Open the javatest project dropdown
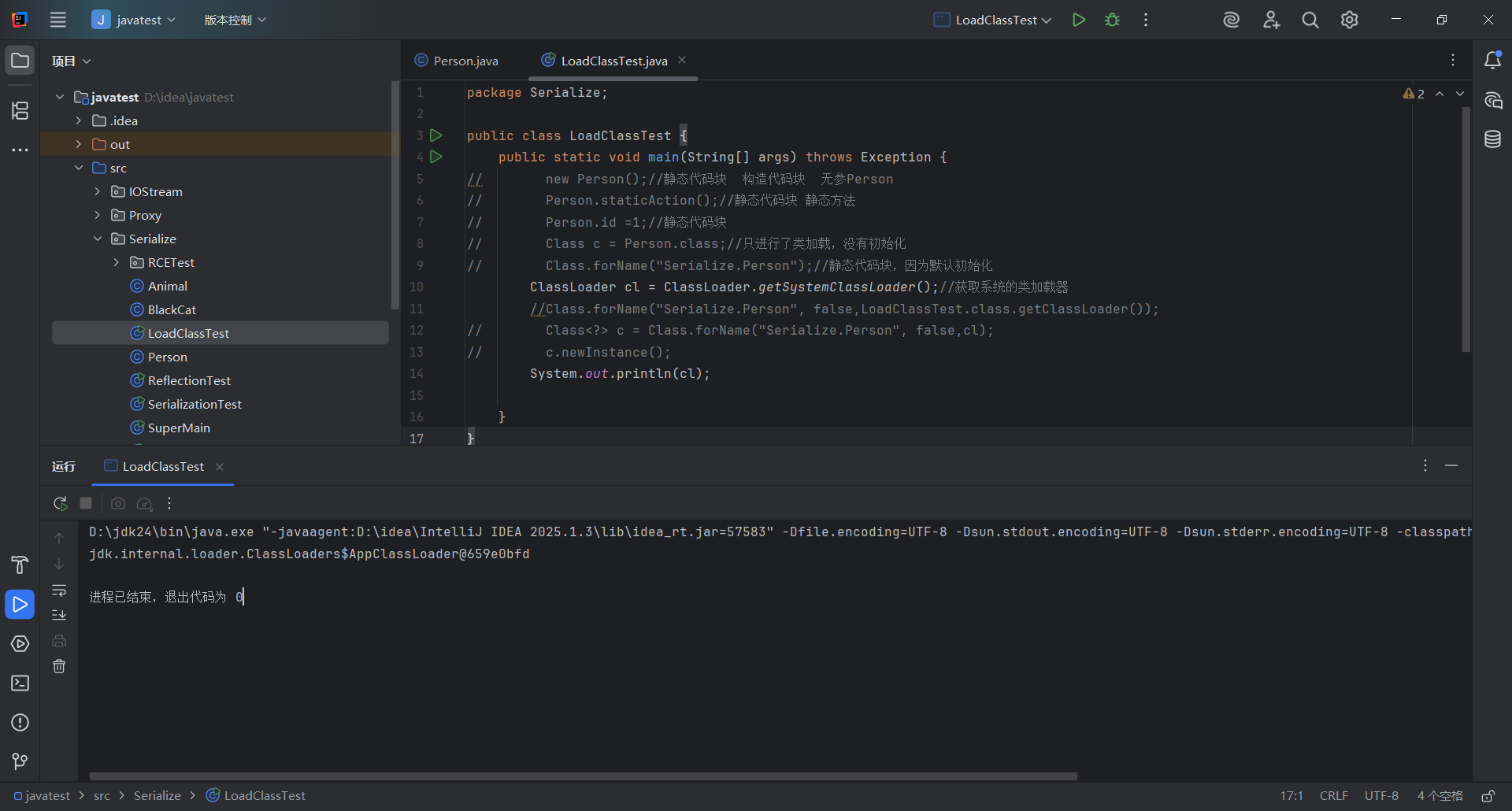 (134, 20)
